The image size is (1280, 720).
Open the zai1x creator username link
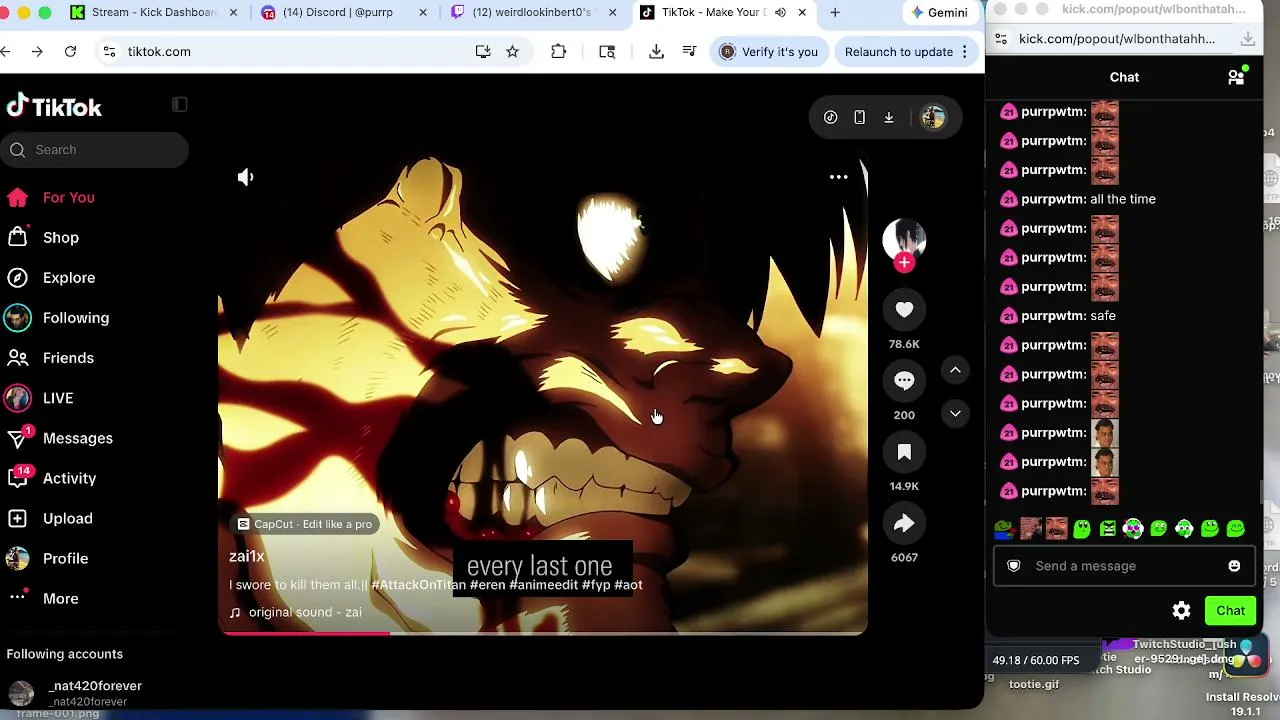click(246, 556)
